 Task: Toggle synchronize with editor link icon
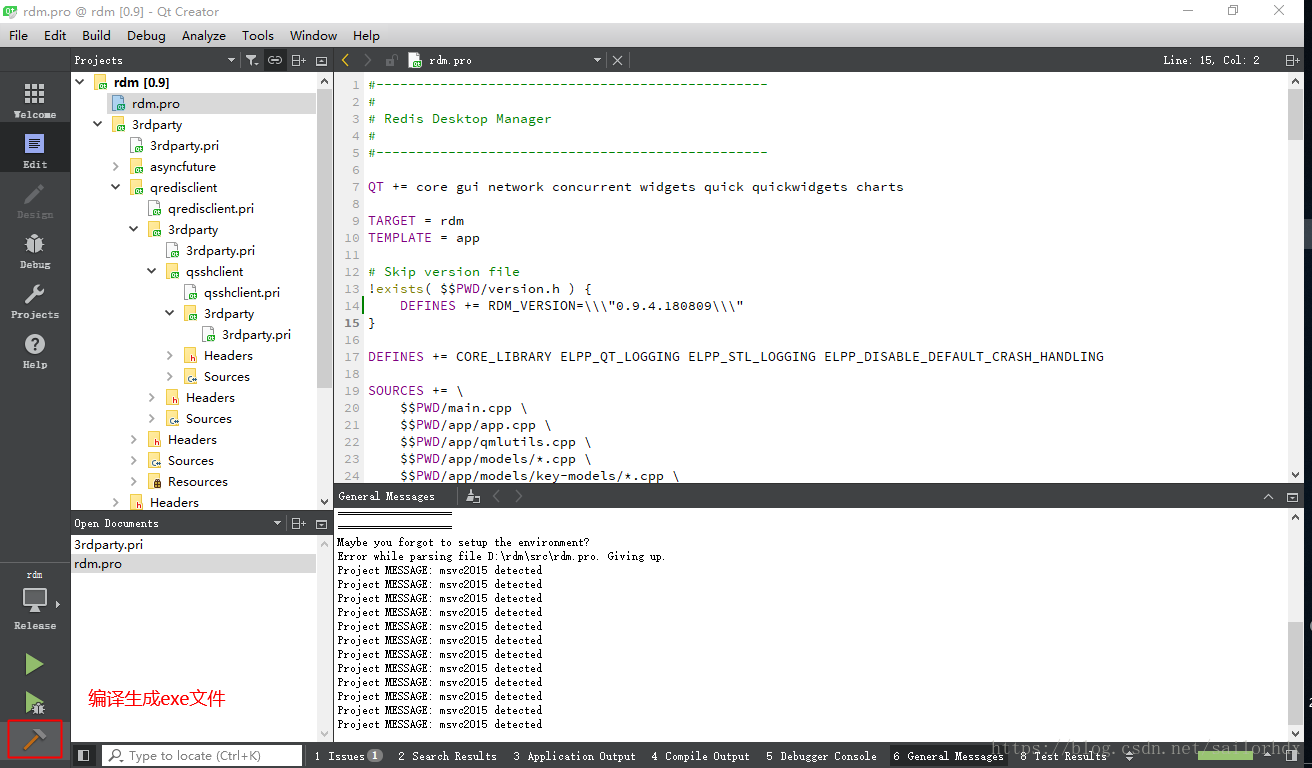click(275, 60)
